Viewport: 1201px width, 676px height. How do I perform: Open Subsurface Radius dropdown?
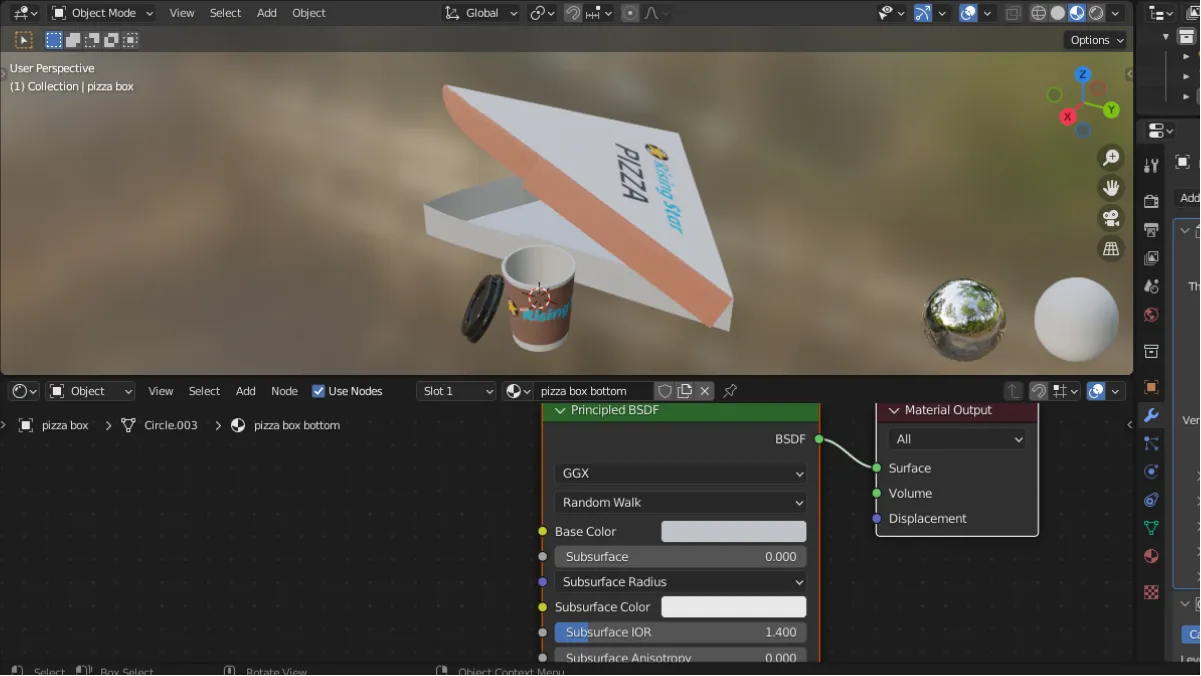click(680, 582)
